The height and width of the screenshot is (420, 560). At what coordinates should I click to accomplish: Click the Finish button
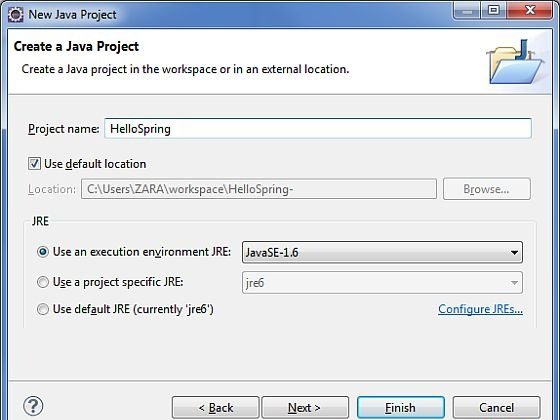point(401,408)
